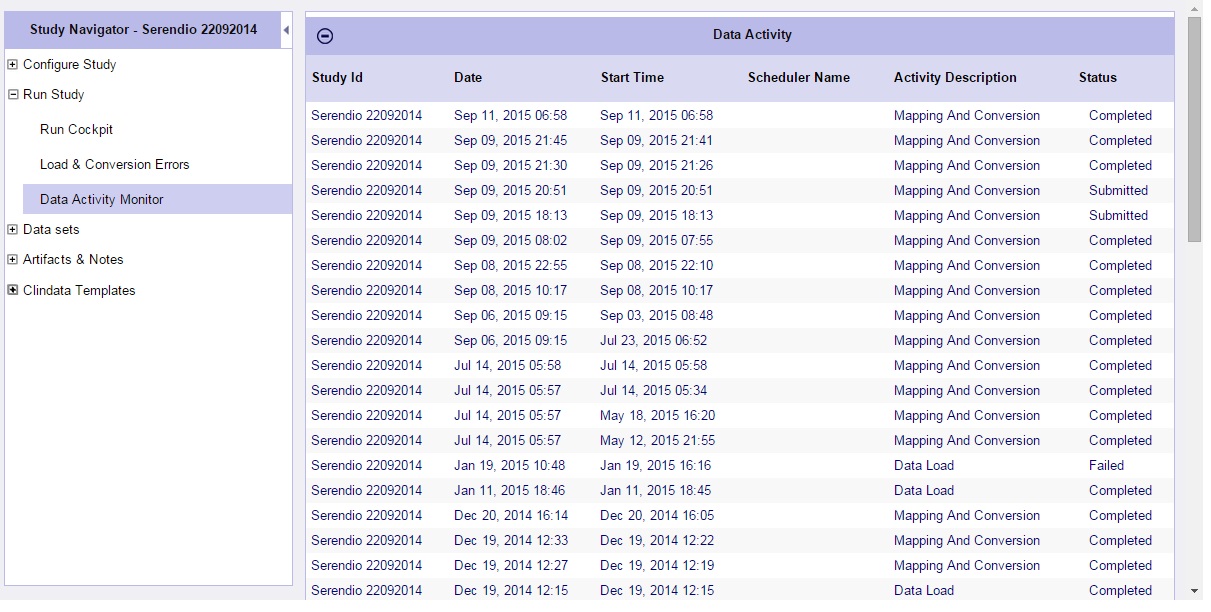
Task: Click the Activity Description column header
Action: coord(955,78)
